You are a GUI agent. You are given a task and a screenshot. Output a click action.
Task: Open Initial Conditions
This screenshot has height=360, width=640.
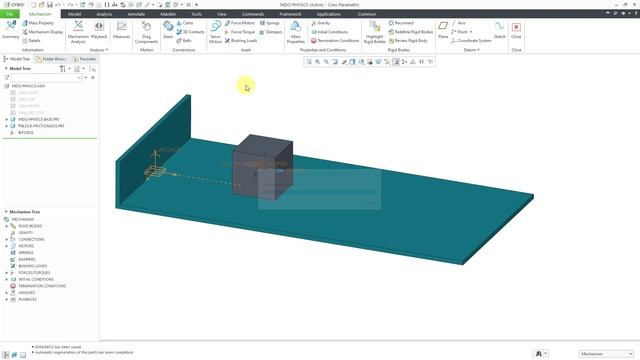tap(330, 32)
